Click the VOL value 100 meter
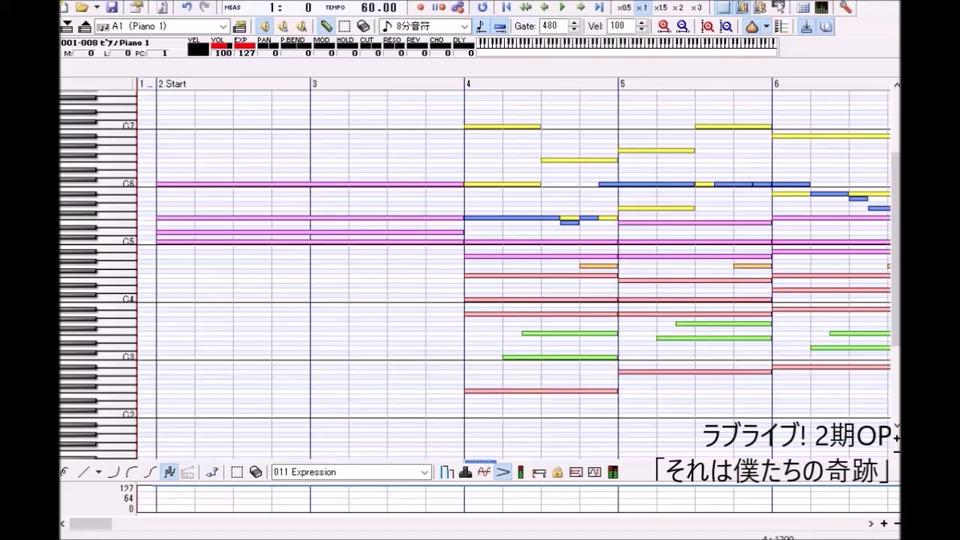 pos(222,50)
